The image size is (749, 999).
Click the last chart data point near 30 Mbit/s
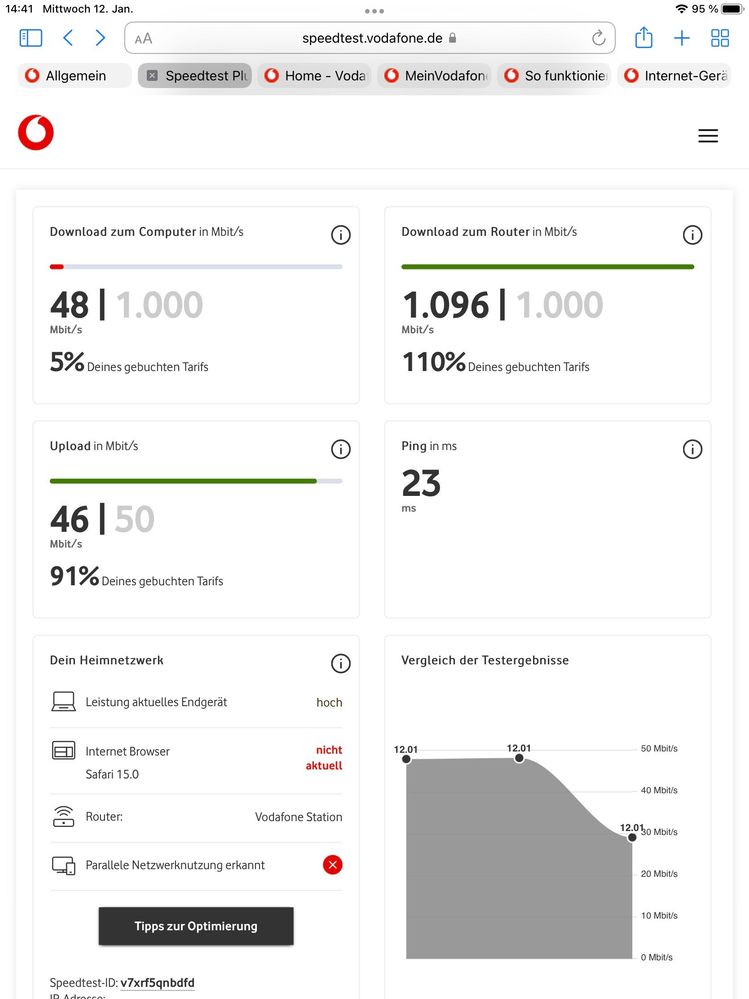tap(632, 837)
